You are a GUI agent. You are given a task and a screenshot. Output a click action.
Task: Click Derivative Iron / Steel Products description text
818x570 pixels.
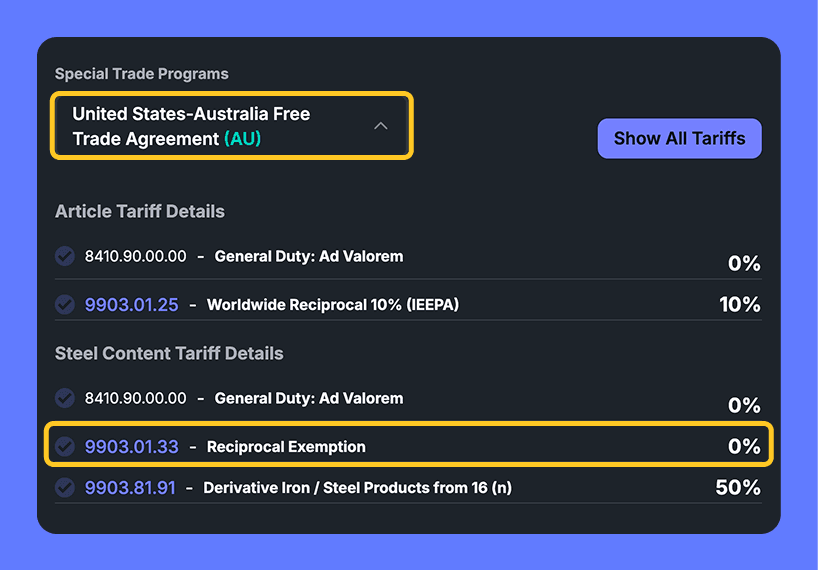point(357,488)
